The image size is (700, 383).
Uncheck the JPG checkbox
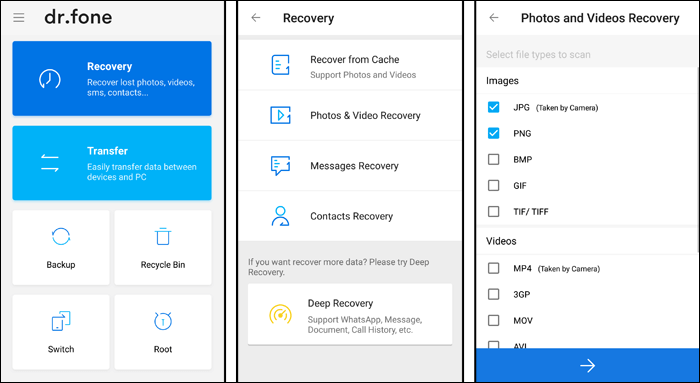[493, 107]
